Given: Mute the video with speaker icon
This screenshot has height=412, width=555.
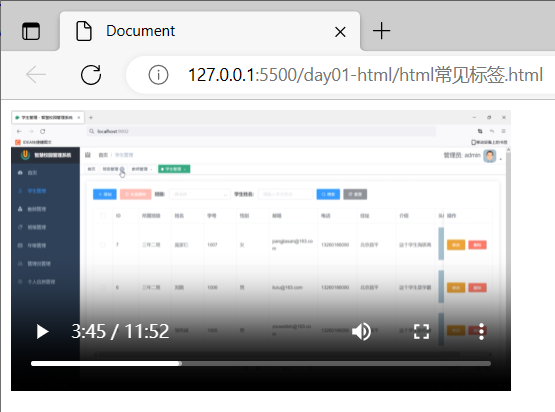Looking at the screenshot, I should click(x=361, y=332).
